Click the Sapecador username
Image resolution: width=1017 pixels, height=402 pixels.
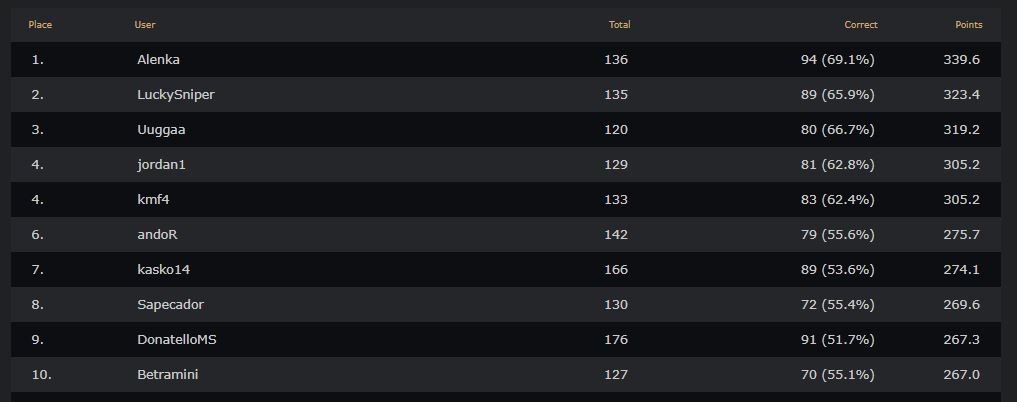[170, 305]
